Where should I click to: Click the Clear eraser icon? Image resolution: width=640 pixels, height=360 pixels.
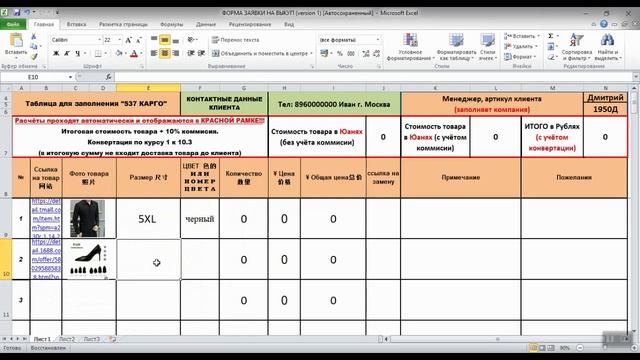551,57
